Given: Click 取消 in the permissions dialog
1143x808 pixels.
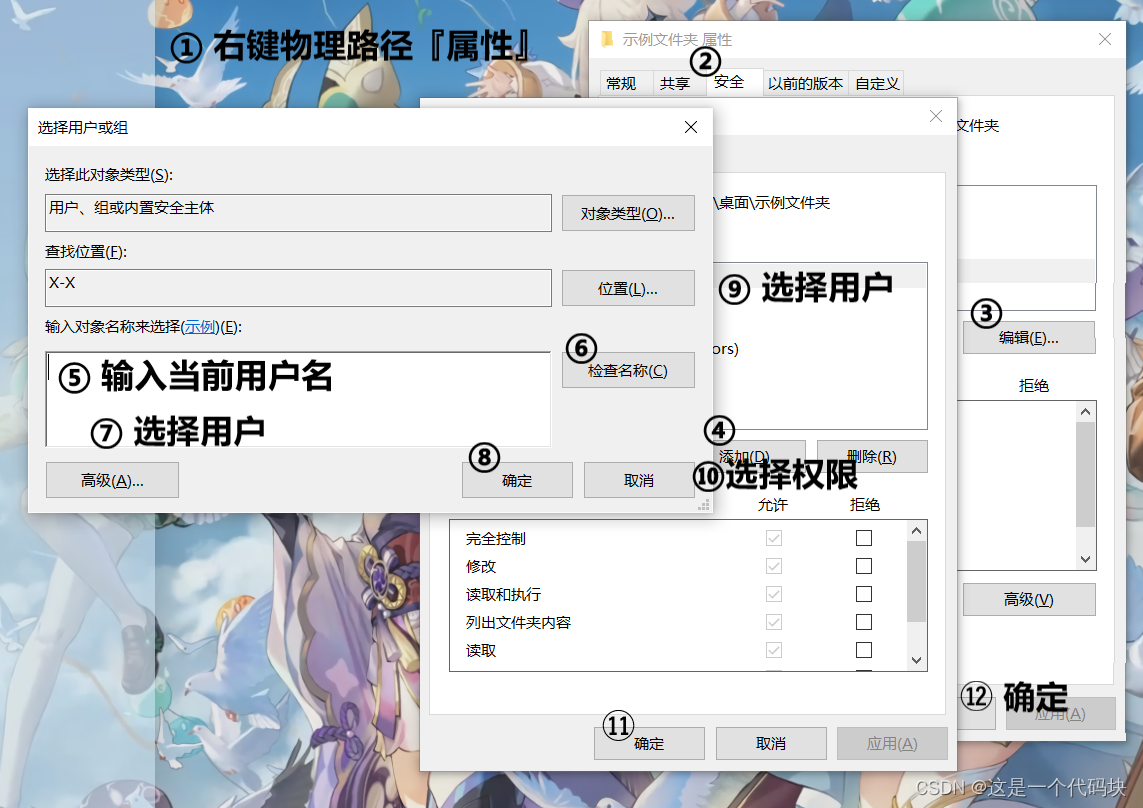Looking at the screenshot, I should tap(771, 743).
